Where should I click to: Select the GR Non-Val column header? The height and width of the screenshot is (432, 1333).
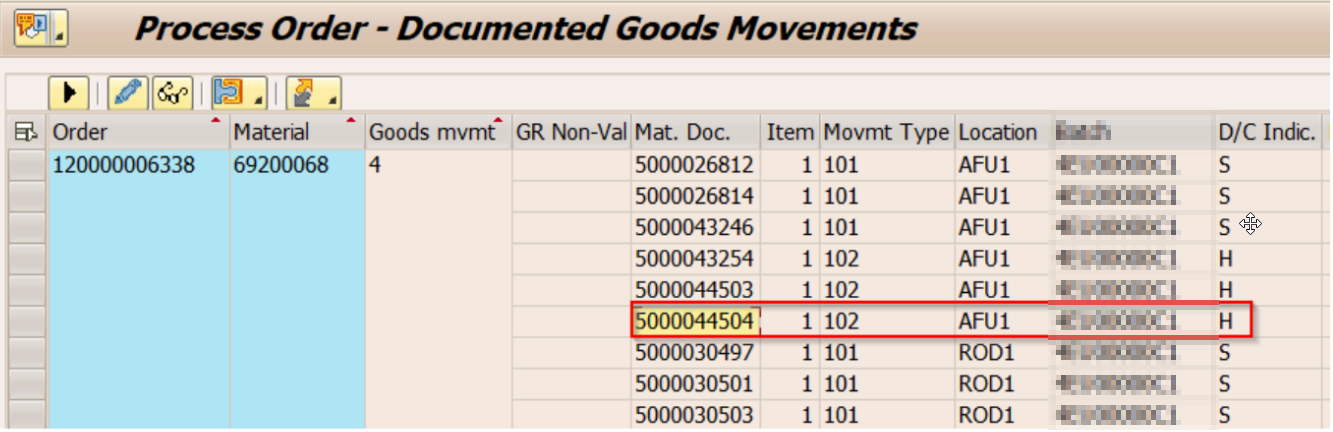pyautogui.click(x=570, y=132)
